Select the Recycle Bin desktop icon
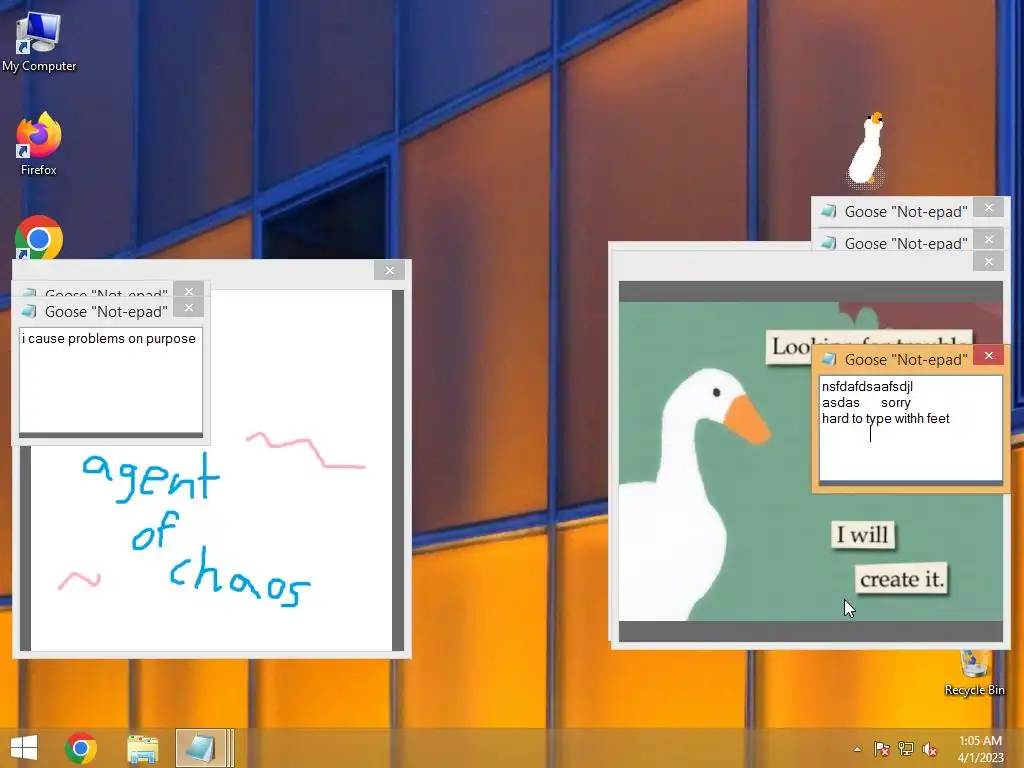 coord(974,673)
